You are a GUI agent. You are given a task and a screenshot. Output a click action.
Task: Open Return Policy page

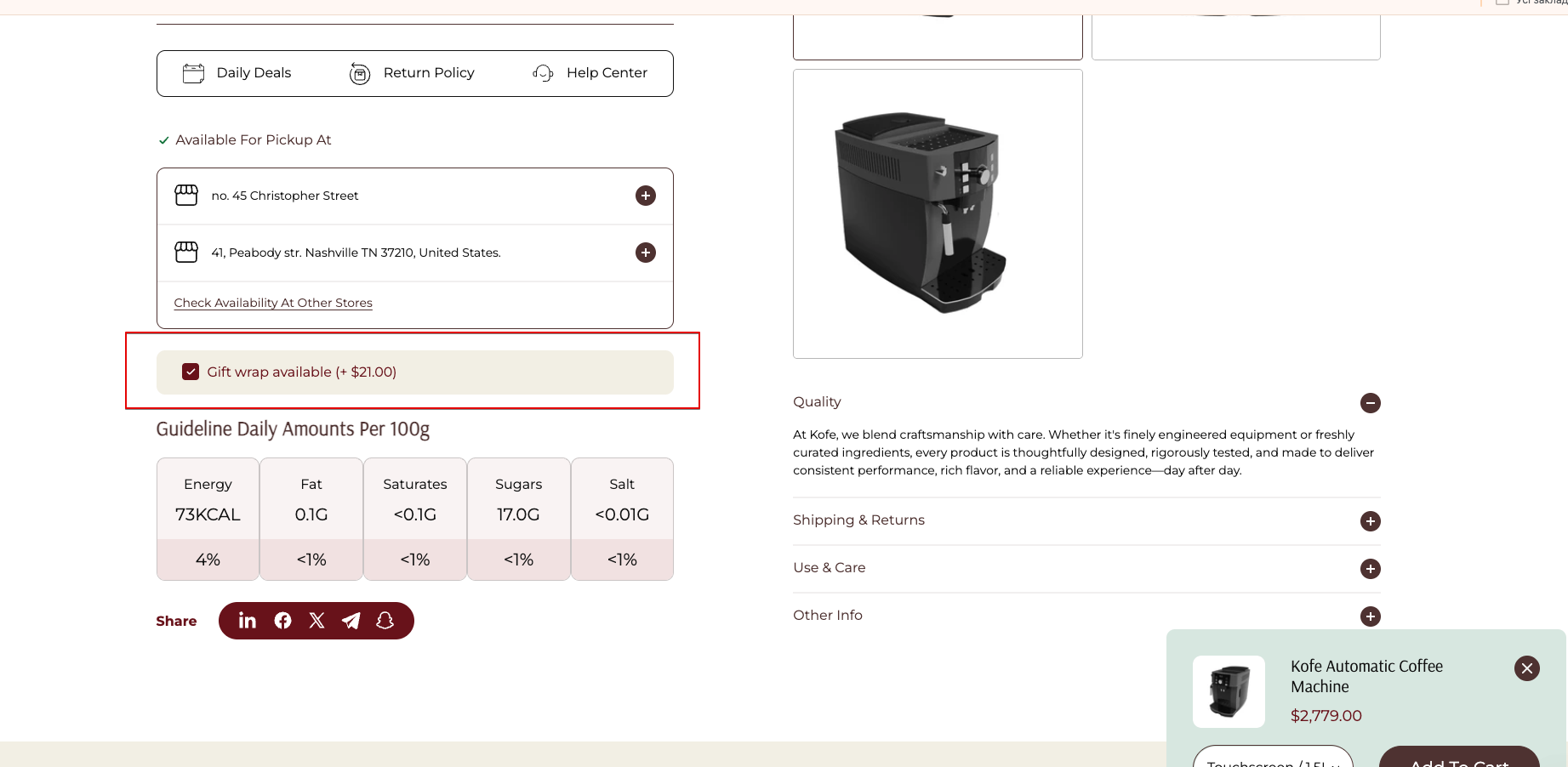[429, 73]
